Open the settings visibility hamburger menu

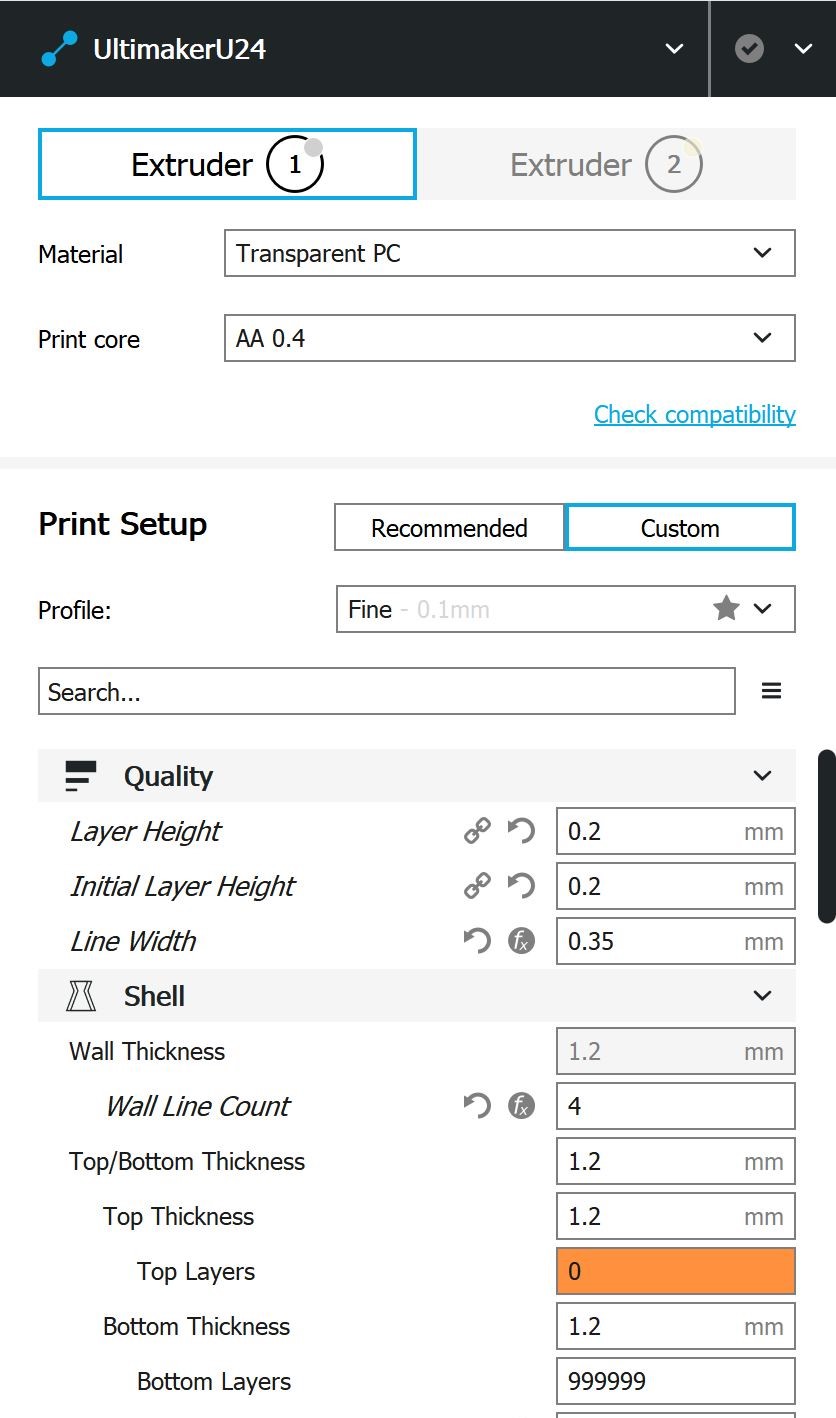[x=771, y=691]
